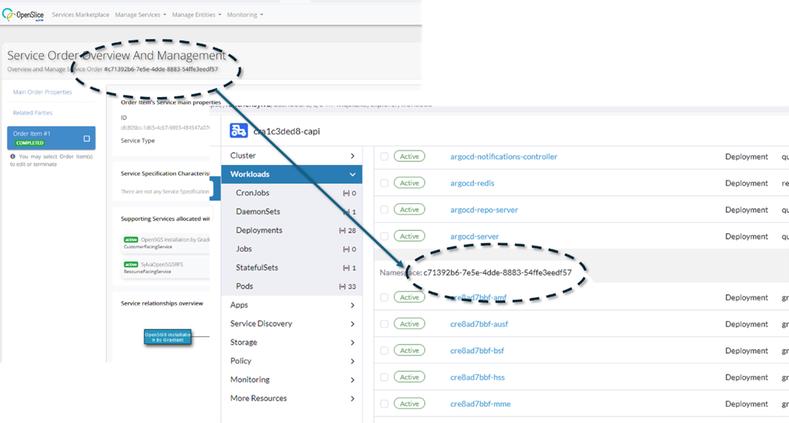Tick the checkbox for argocd-notifications-controller

(x=384, y=157)
